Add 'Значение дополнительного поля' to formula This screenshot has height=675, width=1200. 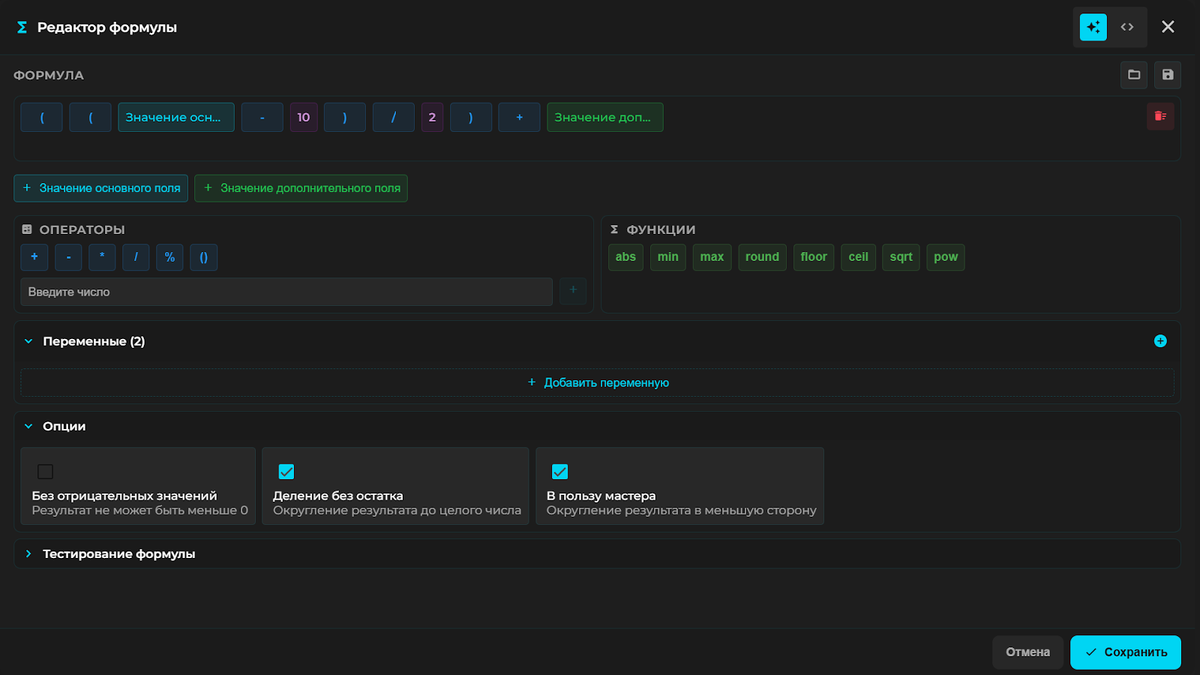click(x=301, y=188)
